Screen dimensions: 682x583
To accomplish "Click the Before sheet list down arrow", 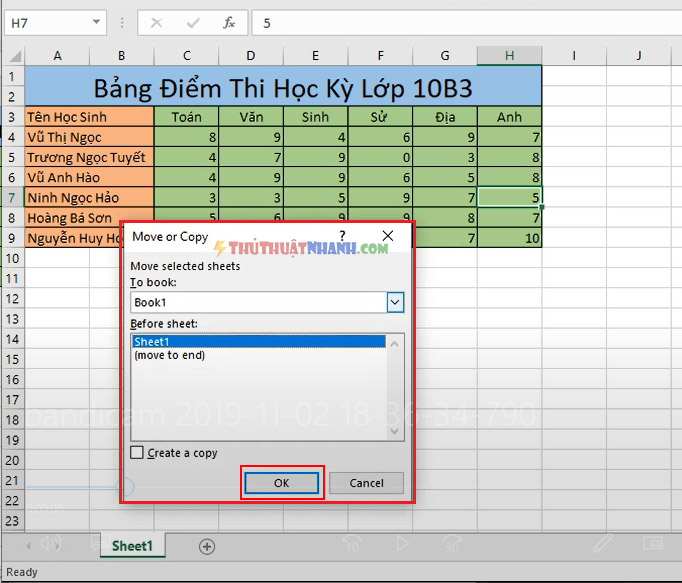I will click(x=394, y=431).
